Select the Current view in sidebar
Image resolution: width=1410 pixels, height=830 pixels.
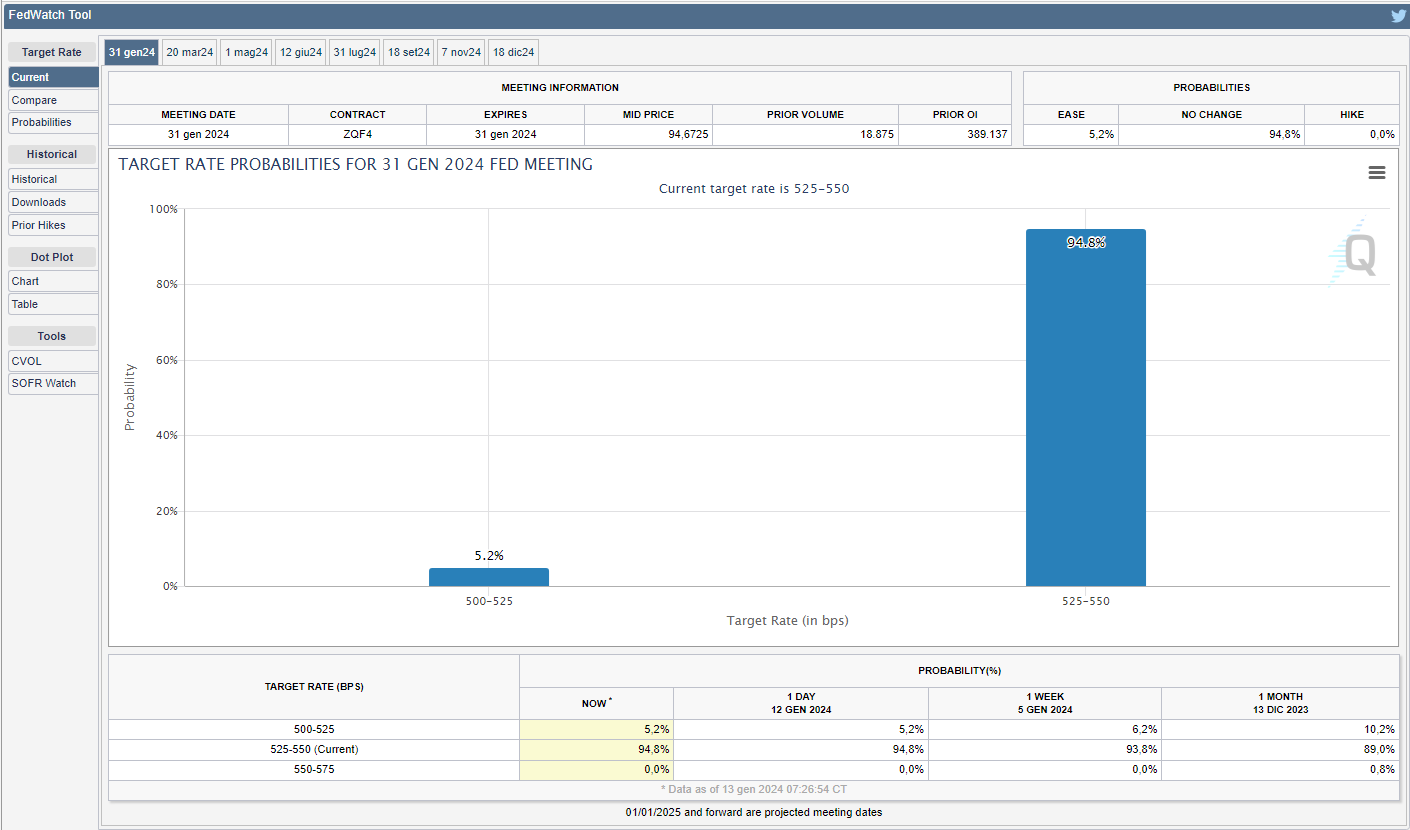[x=53, y=77]
